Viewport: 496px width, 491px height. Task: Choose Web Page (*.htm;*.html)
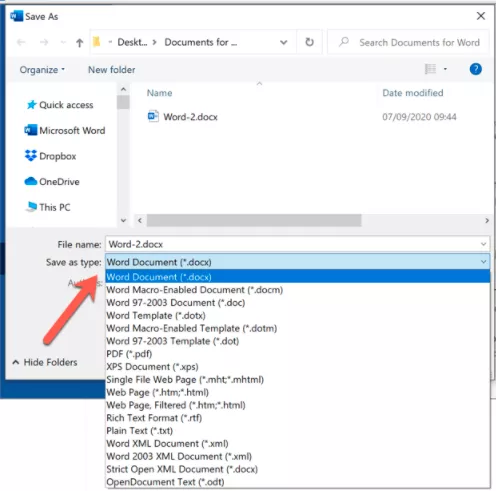(x=298, y=392)
